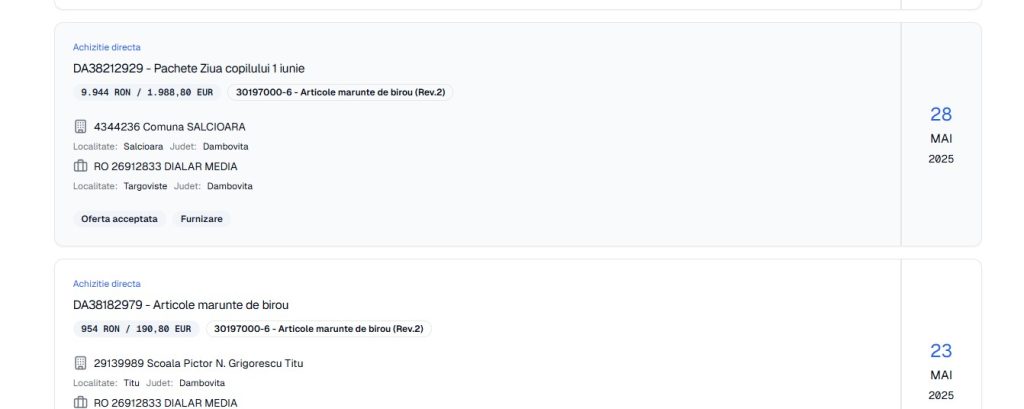Click the briefcase icon in the DA38182979 card
Image resolution: width=1024 pixels, height=409 pixels.
tap(81, 402)
